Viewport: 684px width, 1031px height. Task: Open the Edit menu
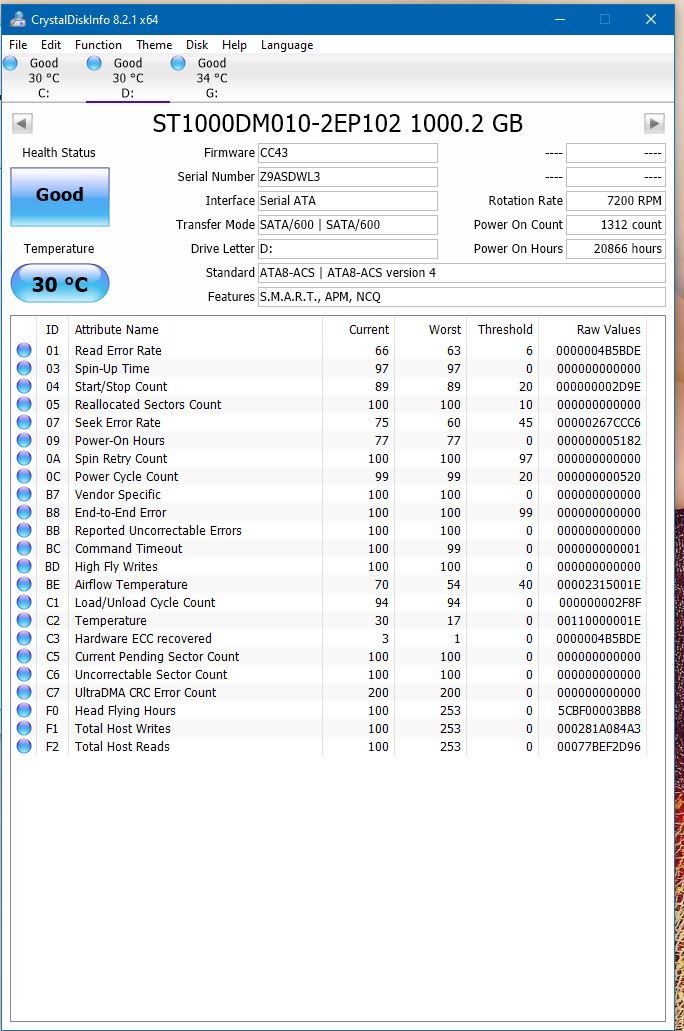click(x=51, y=45)
